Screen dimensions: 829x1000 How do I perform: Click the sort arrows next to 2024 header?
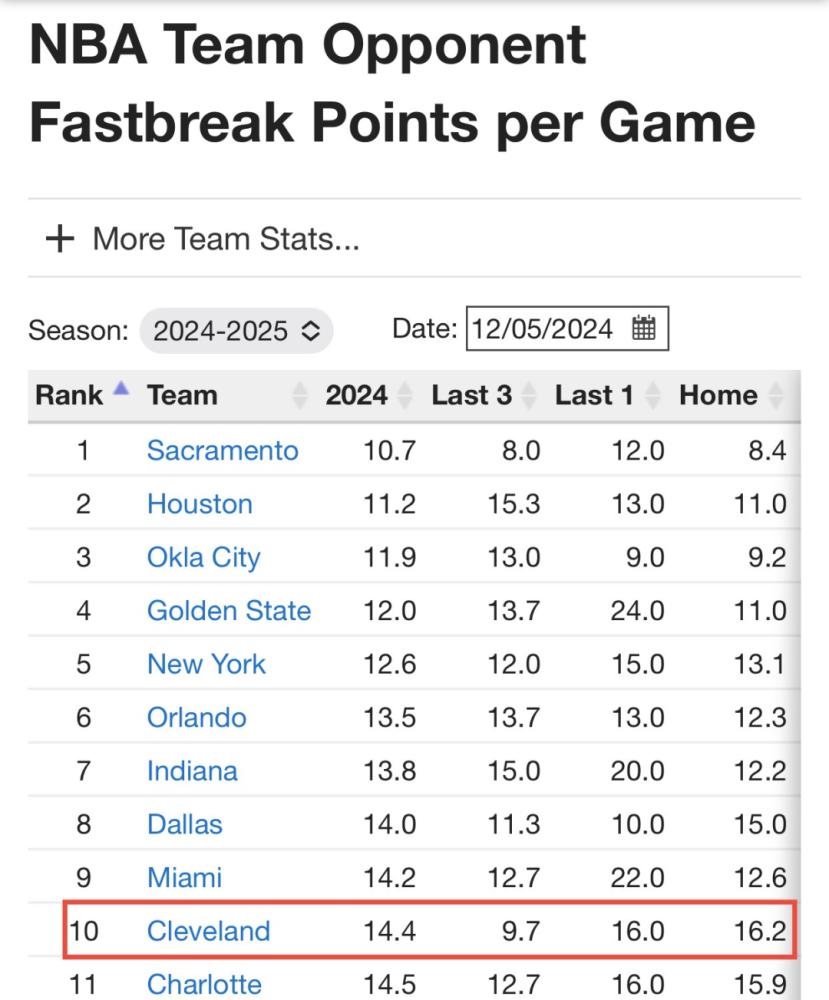tap(404, 395)
